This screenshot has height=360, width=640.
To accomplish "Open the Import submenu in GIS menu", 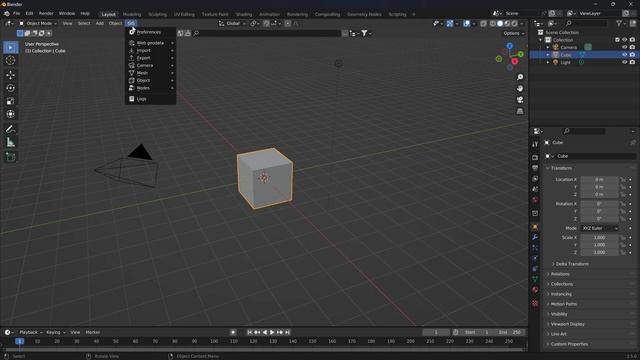I will [x=150, y=50].
